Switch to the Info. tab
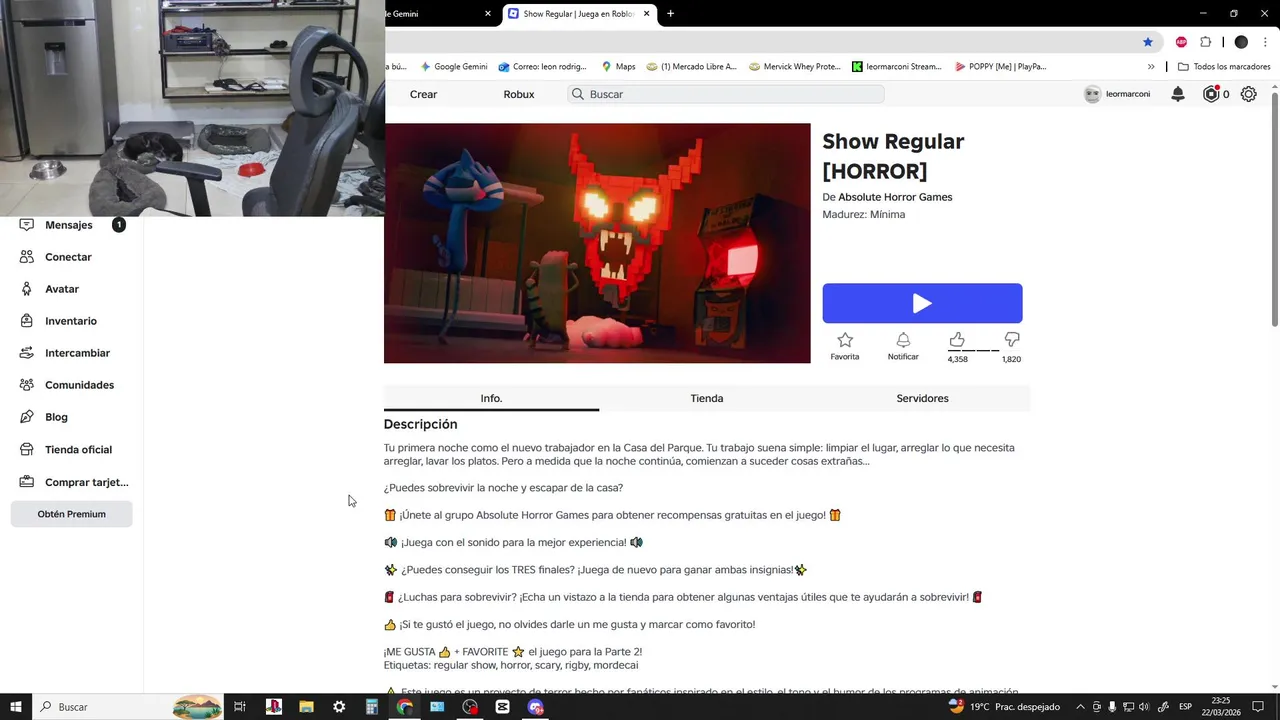 pyautogui.click(x=491, y=398)
